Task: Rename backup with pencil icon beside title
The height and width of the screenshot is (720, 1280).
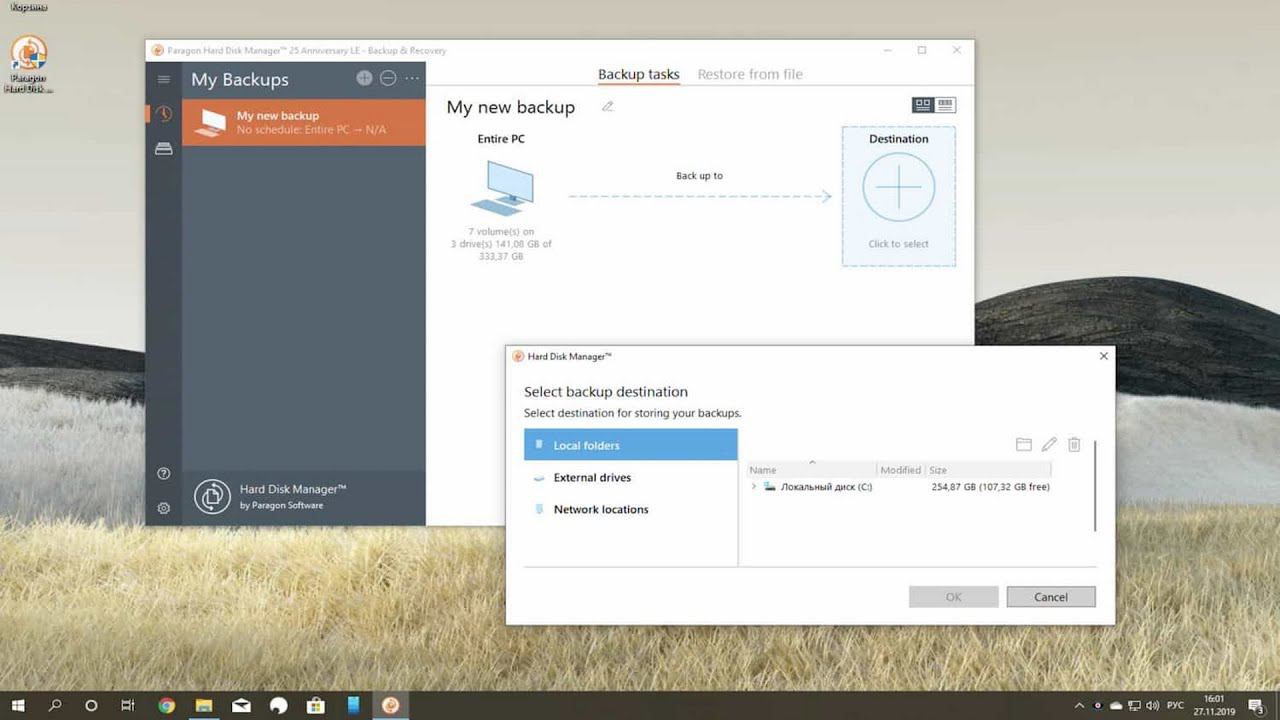Action: [607, 106]
